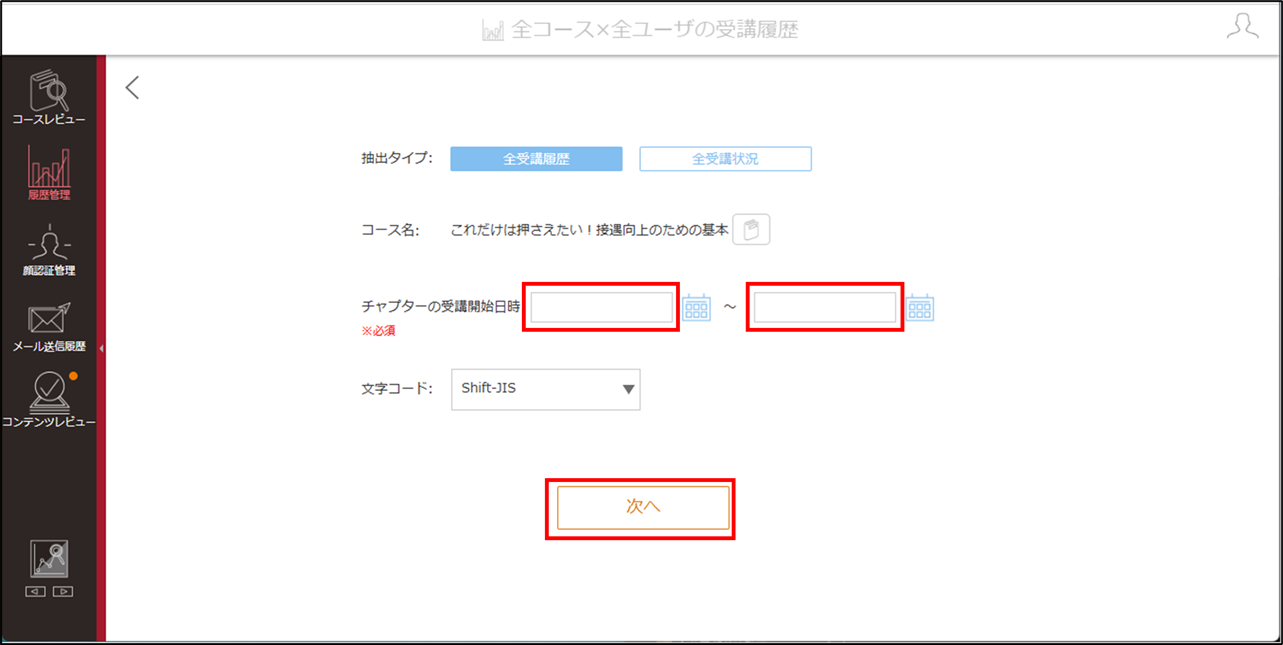Select 全受講履歴 extraction type
Image resolution: width=1283 pixels, height=645 pixels.
[x=536, y=159]
